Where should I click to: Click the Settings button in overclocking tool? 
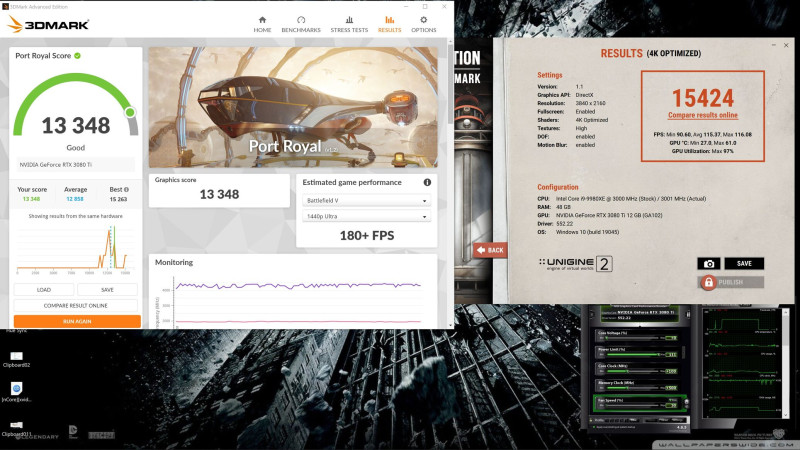point(678,420)
